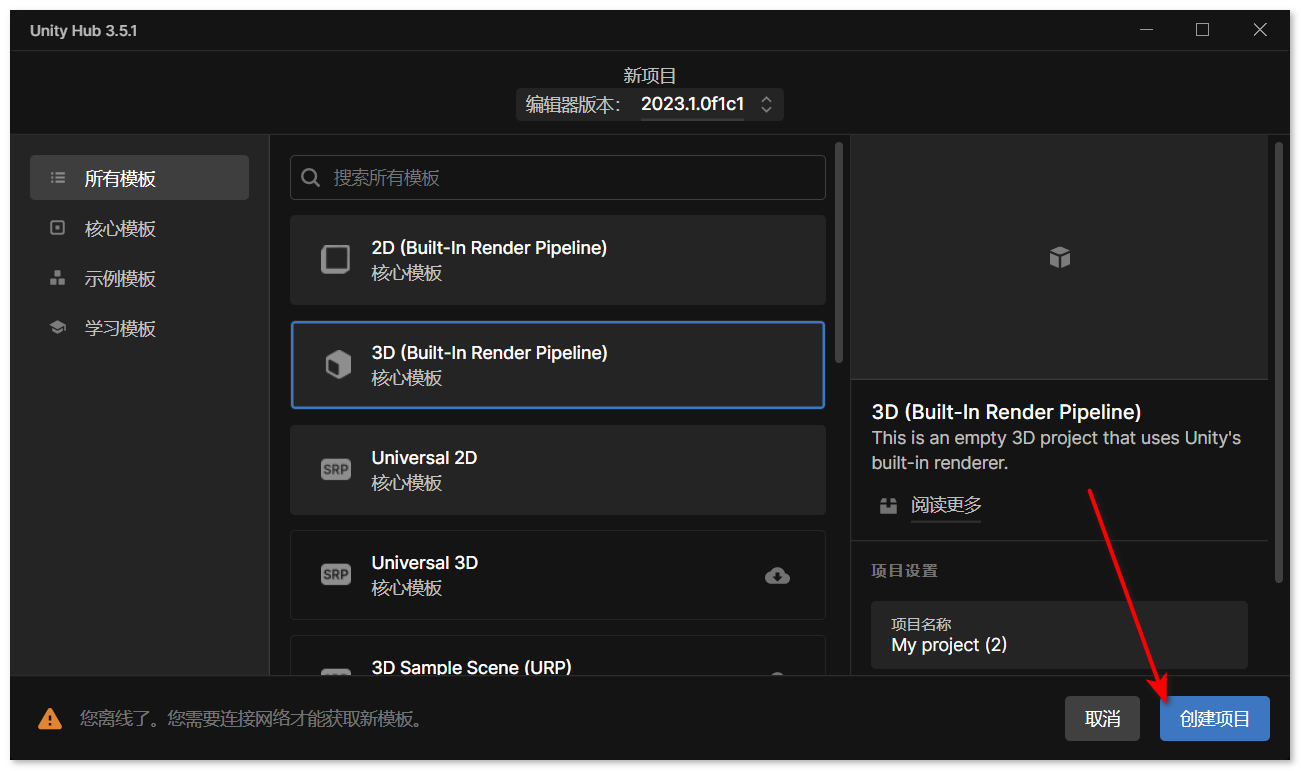1301x771 pixels.
Task: Maximize the Unity Hub window
Action: pyautogui.click(x=1202, y=30)
